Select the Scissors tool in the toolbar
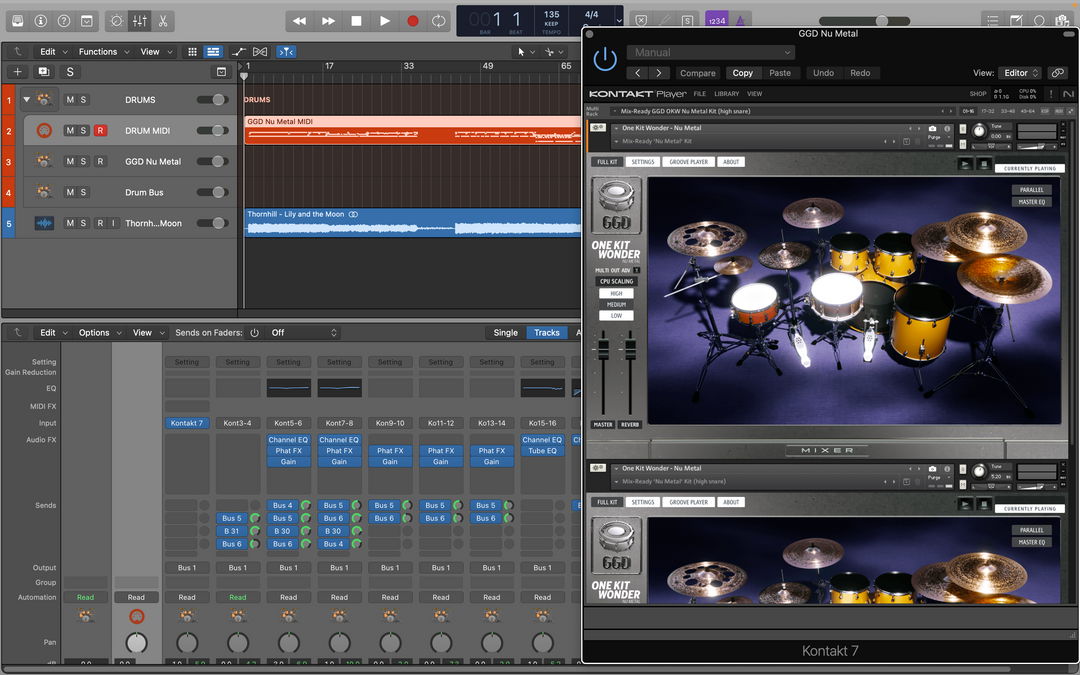Image resolution: width=1080 pixels, height=675 pixels. [x=163, y=20]
